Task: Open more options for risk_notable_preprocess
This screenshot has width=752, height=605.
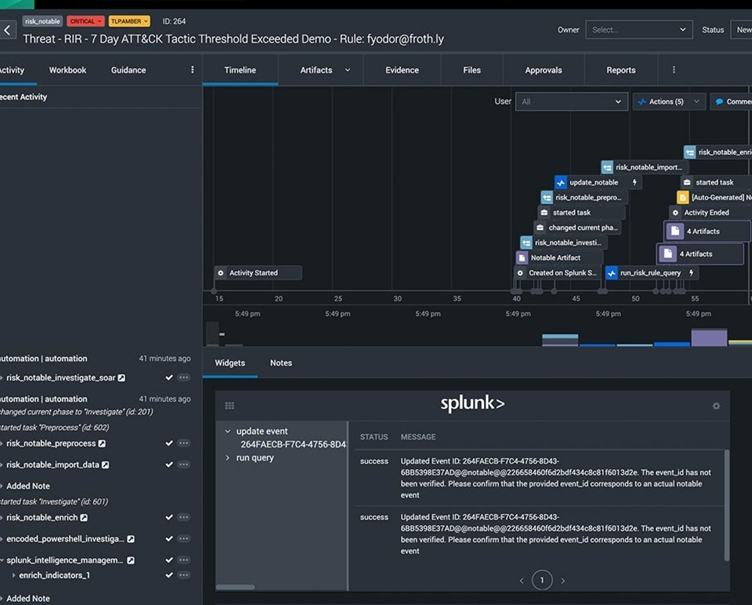Action: pyautogui.click(x=183, y=443)
